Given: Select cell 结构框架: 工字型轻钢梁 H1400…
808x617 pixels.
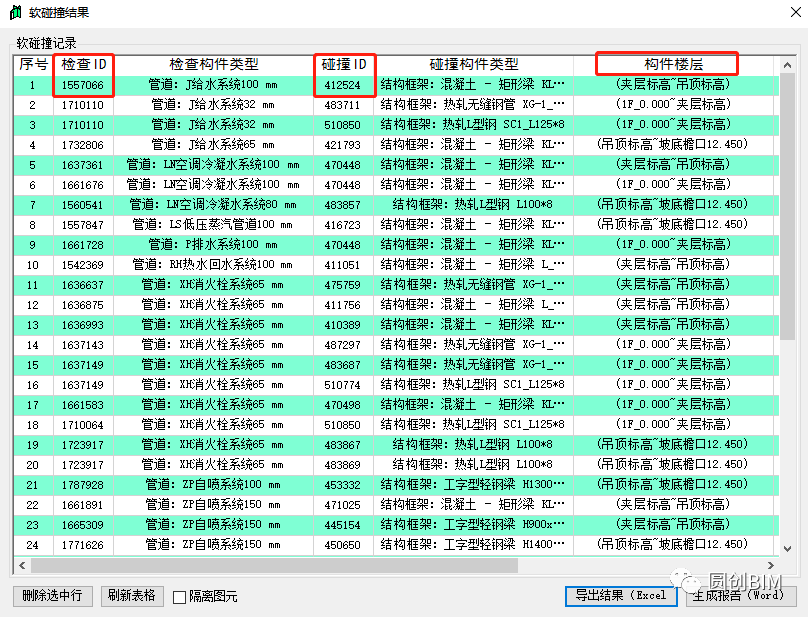Looking at the screenshot, I should pos(474,545).
